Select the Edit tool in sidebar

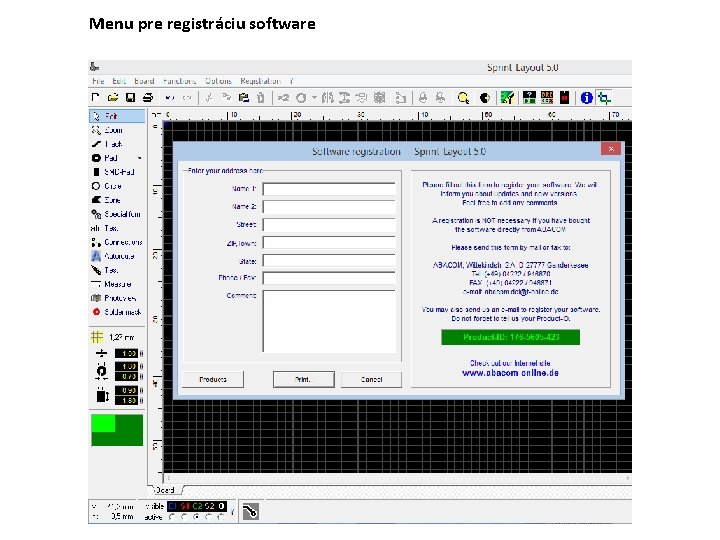click(x=117, y=116)
